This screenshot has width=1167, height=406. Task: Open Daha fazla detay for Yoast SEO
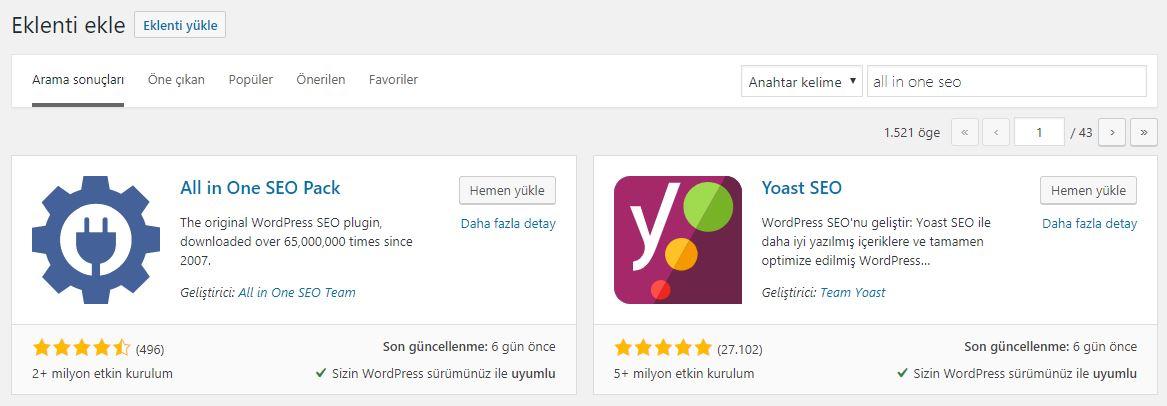tap(1090, 223)
